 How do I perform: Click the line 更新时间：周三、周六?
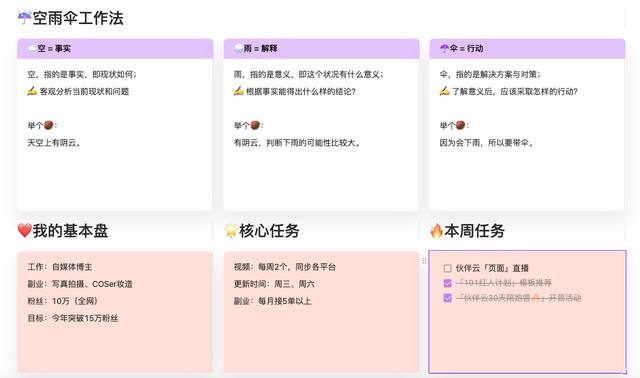274,284
